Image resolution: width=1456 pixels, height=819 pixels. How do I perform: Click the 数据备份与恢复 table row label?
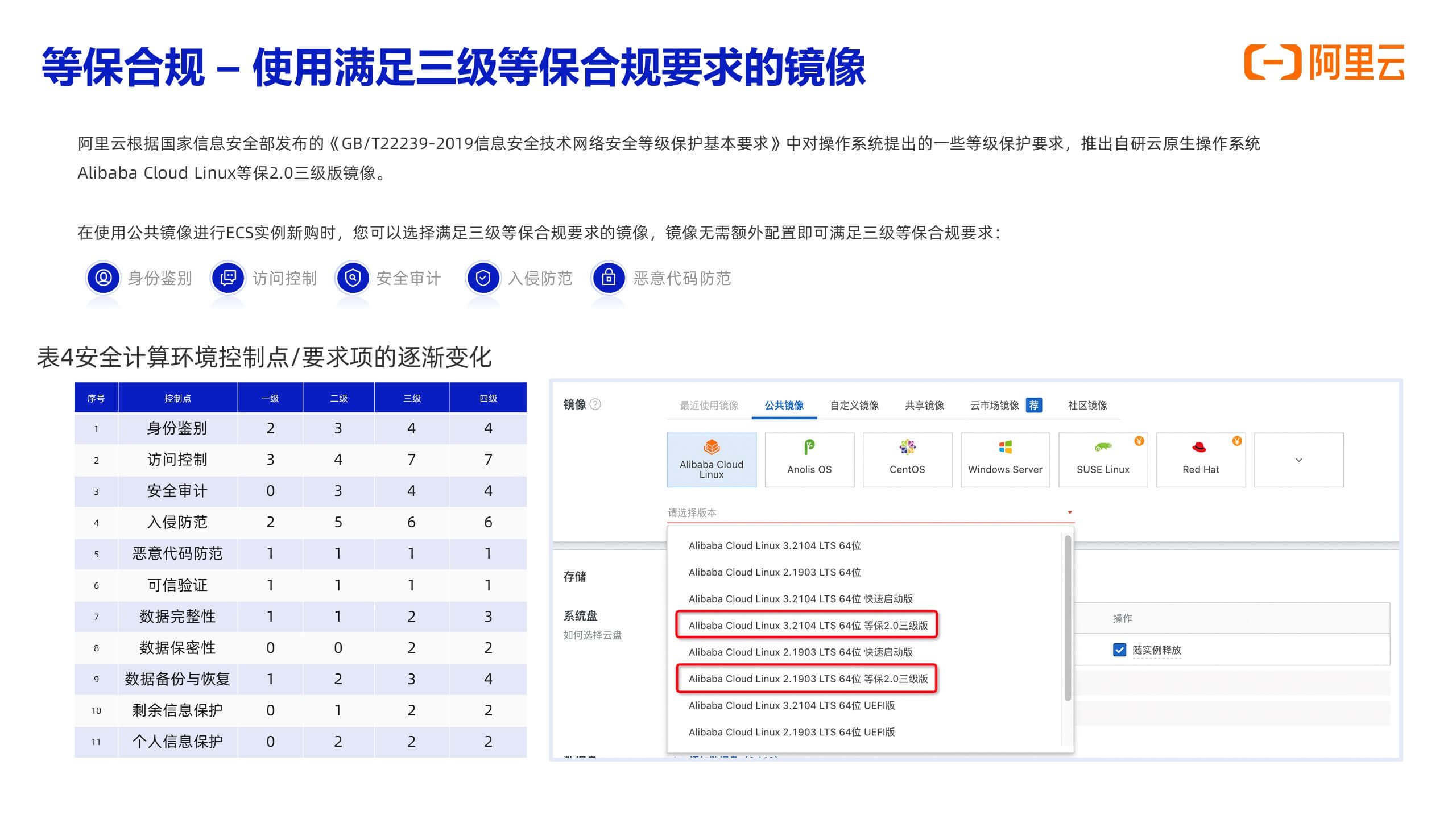[x=177, y=679]
